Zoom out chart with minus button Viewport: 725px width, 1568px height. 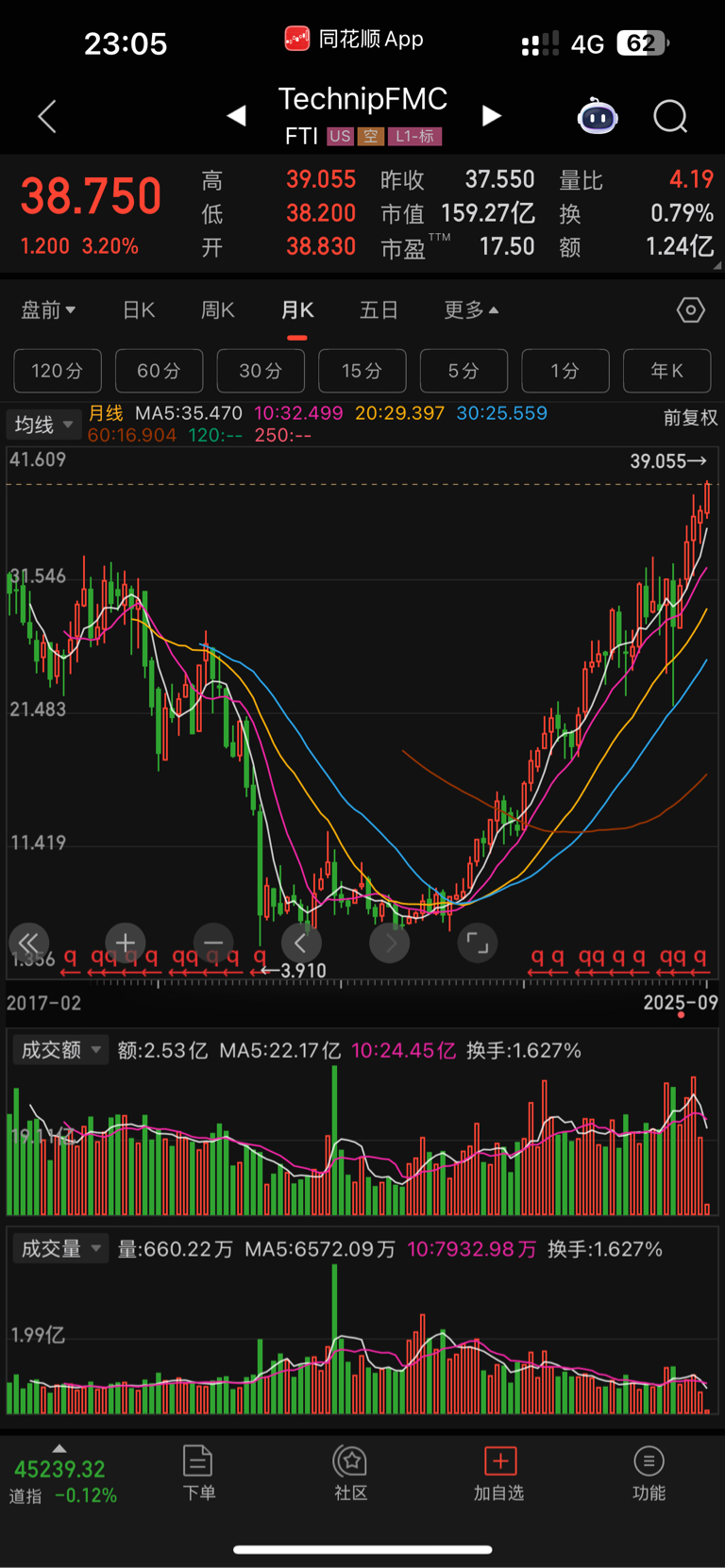(213, 942)
